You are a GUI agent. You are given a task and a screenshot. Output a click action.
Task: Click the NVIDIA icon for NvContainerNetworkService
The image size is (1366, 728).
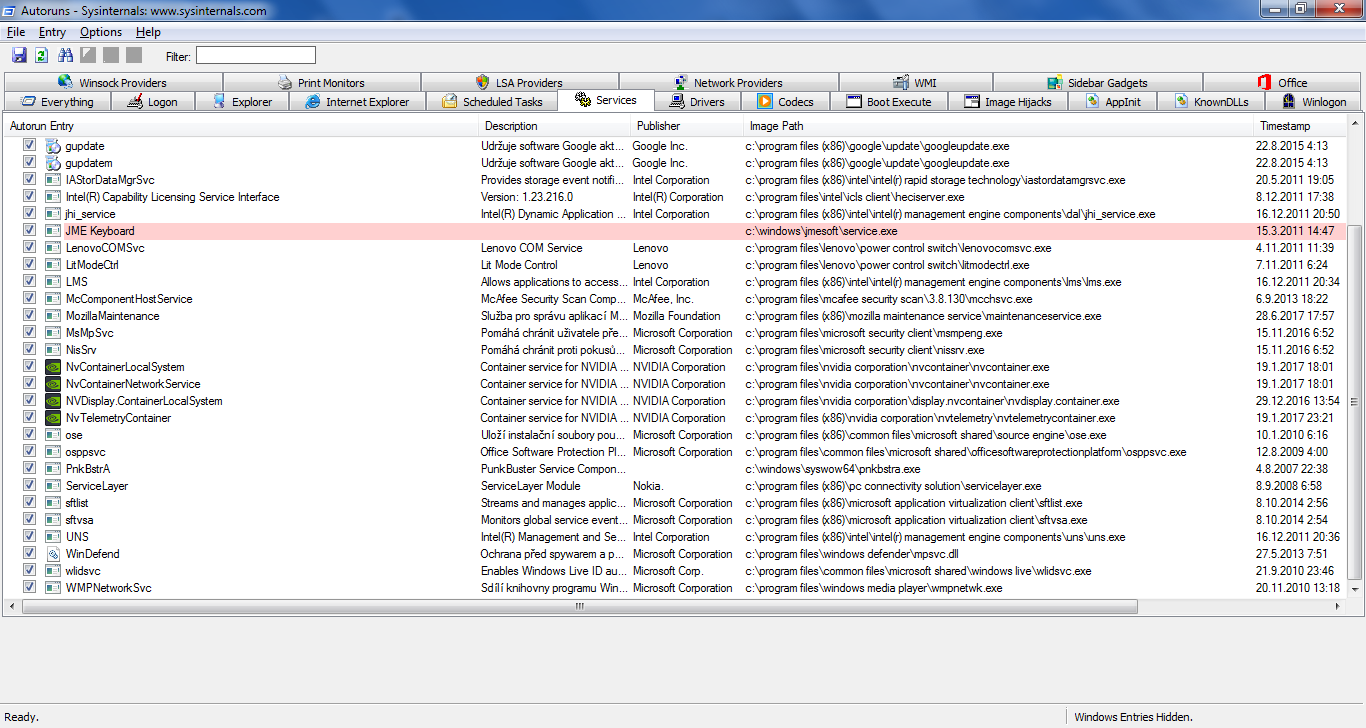pos(53,384)
